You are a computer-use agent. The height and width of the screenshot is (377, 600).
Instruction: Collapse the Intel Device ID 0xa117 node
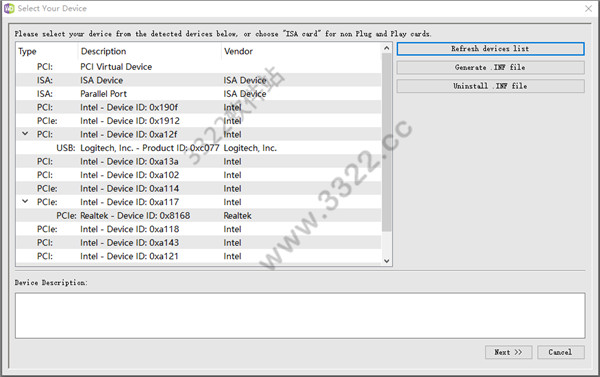25,201
